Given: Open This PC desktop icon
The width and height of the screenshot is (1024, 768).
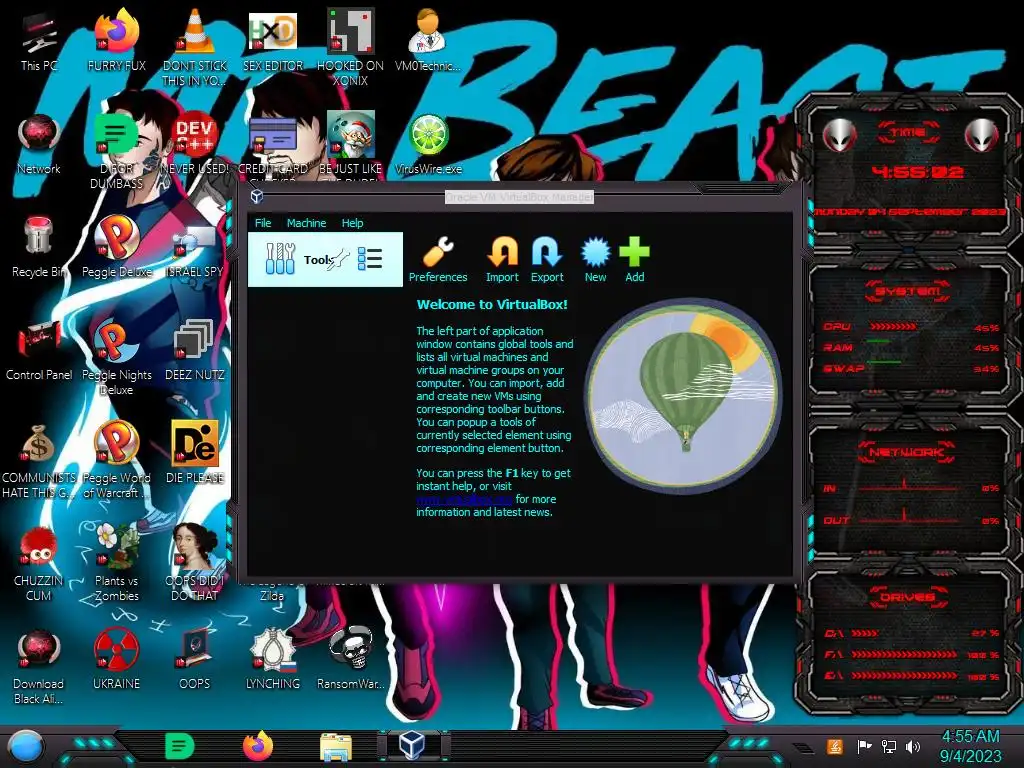Looking at the screenshot, I should [x=39, y=41].
